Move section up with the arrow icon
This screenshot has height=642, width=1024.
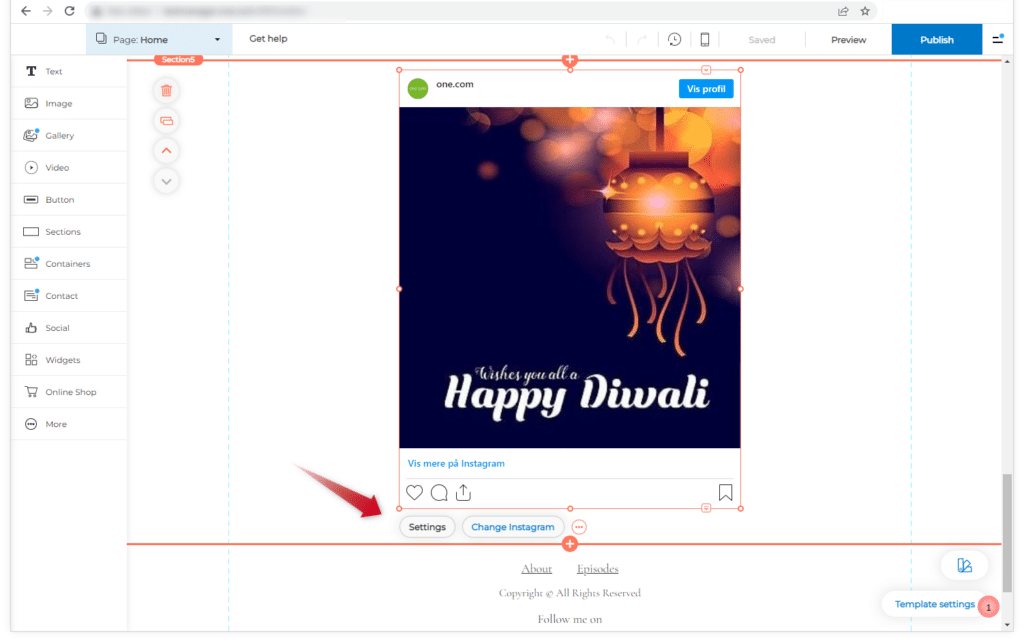point(166,151)
